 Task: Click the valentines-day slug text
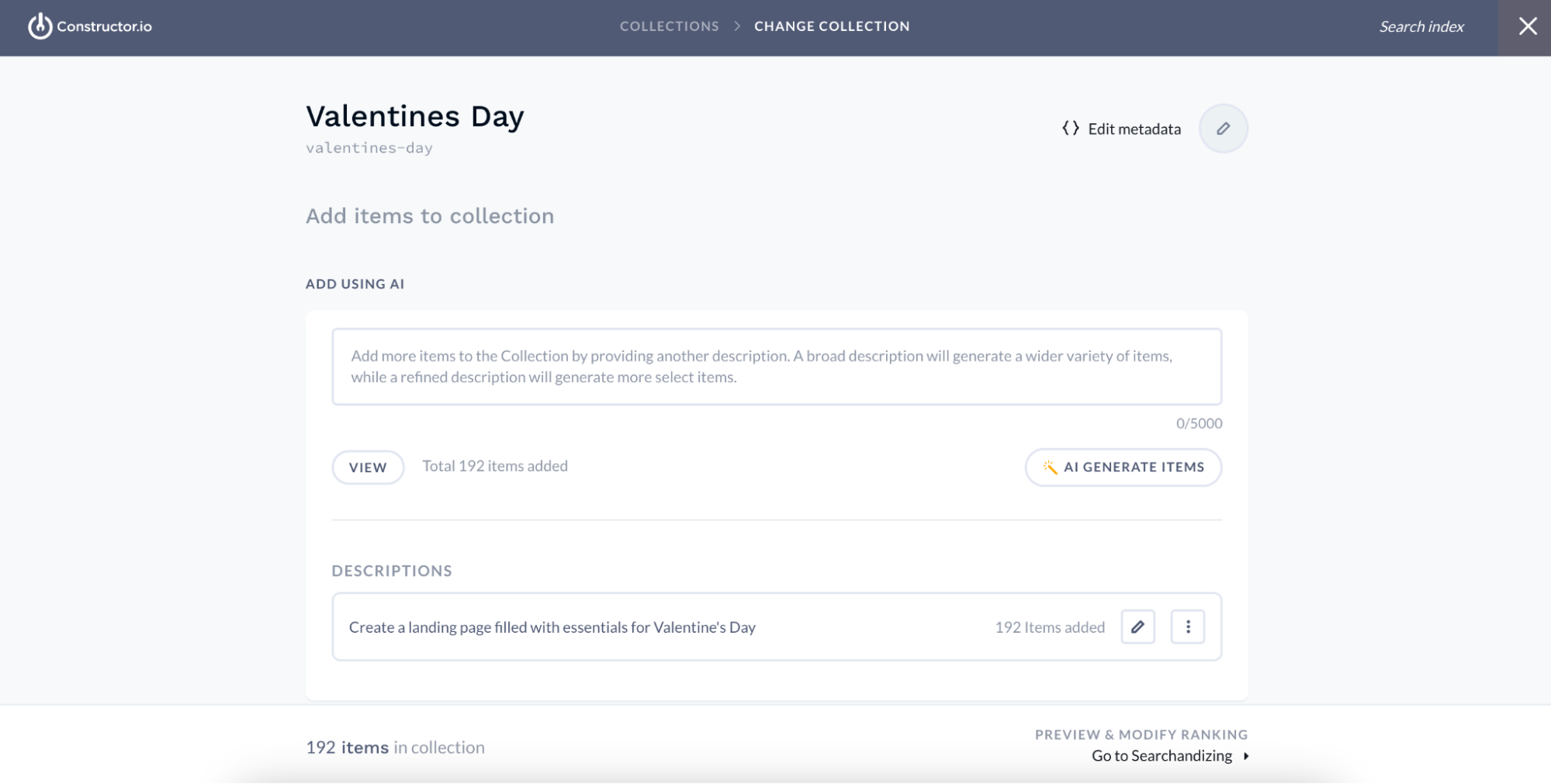[x=369, y=148]
